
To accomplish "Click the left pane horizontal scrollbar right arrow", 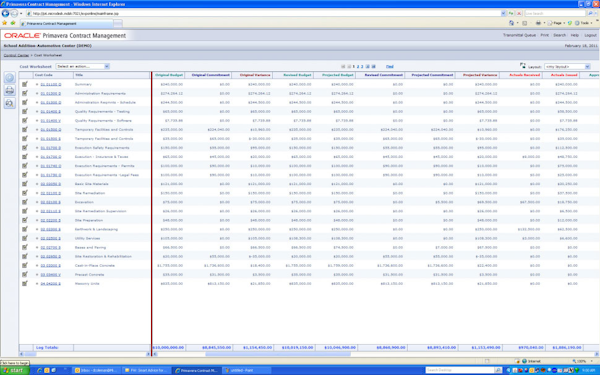I will (148, 354).
